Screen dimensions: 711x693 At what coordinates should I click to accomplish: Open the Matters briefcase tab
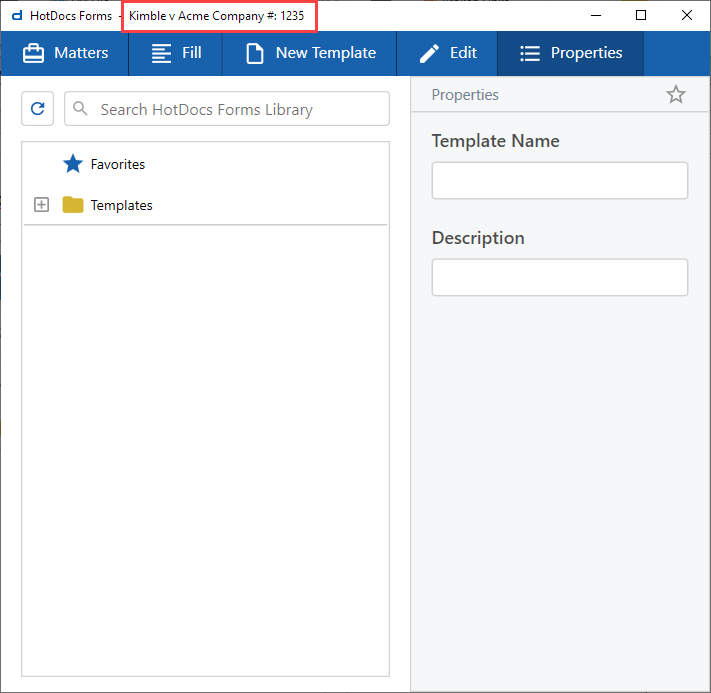[65, 53]
